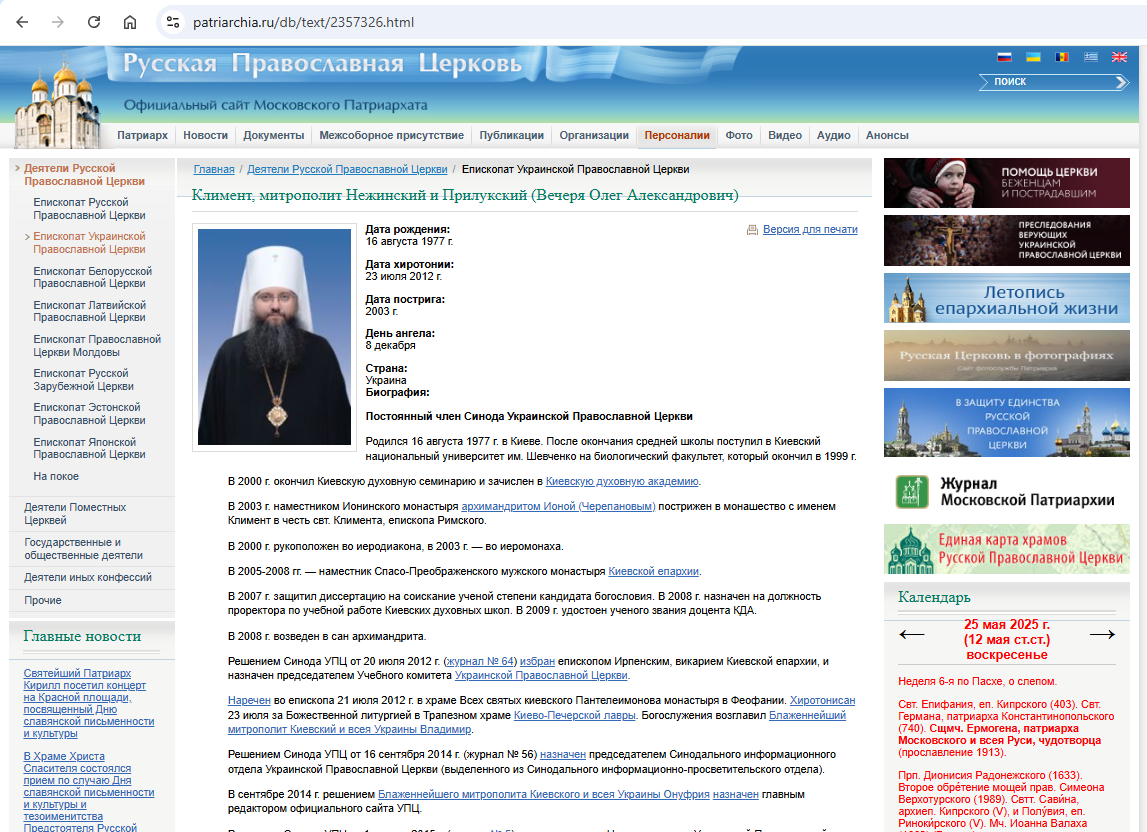Open the Аудио menu item

(834, 135)
